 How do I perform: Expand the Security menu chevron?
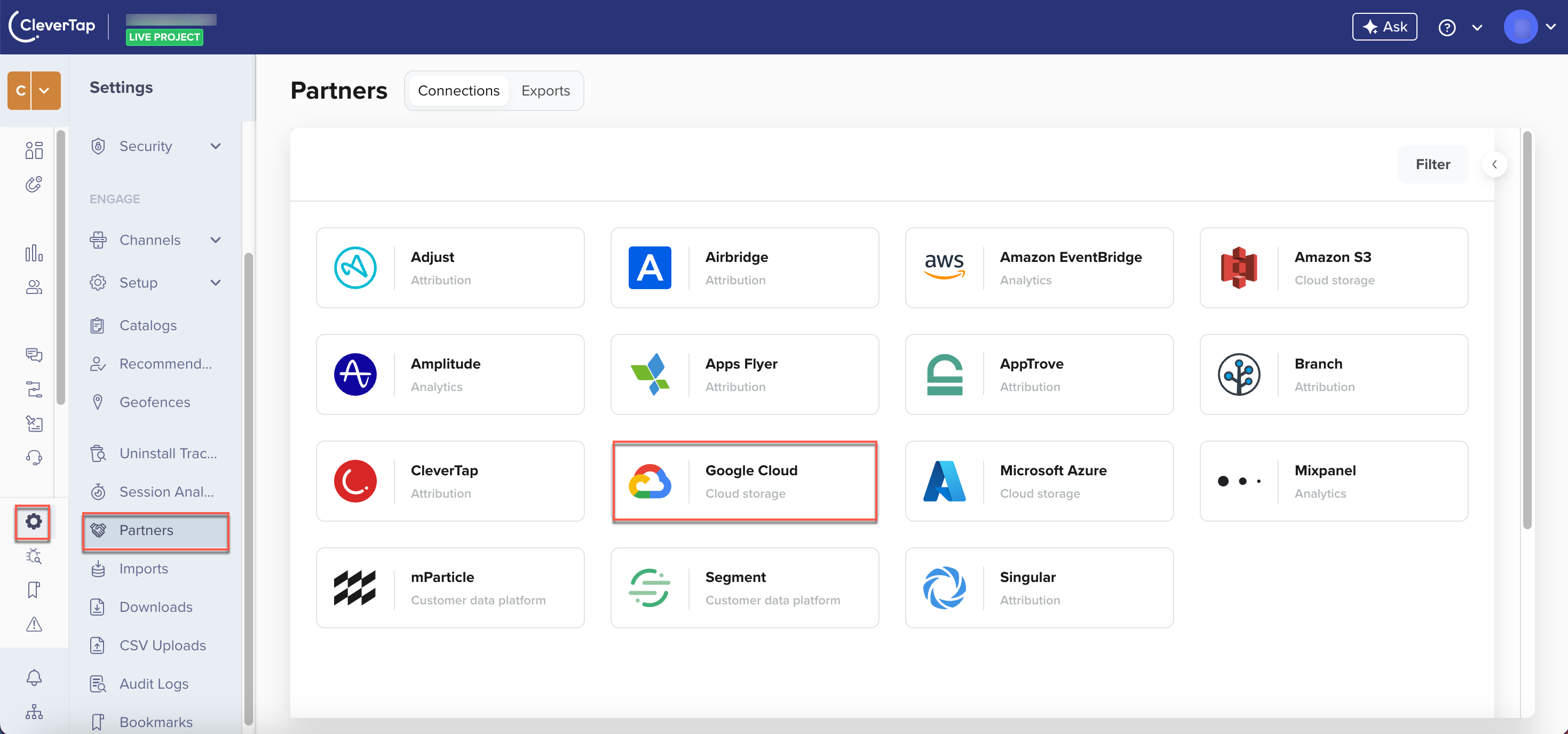click(216, 146)
